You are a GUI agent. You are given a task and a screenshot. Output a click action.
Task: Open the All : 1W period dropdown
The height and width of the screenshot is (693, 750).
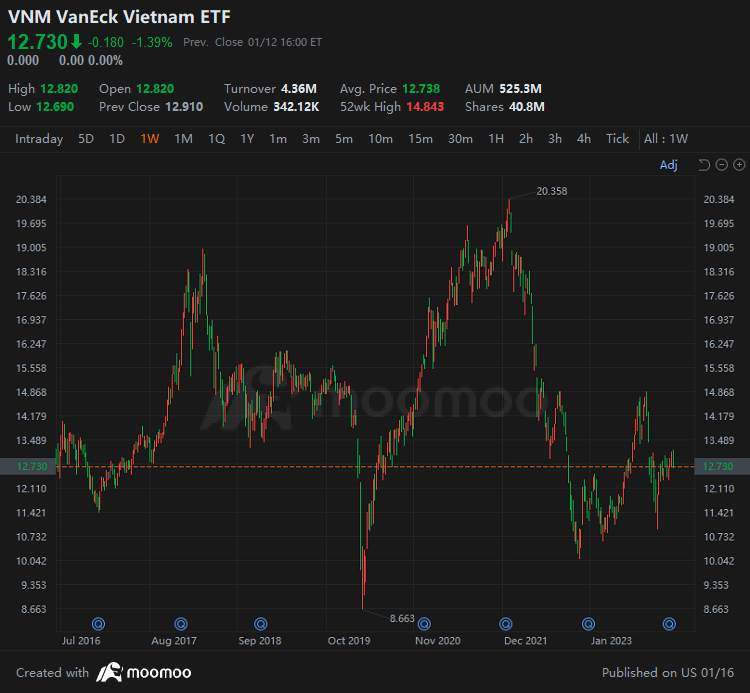click(666, 139)
